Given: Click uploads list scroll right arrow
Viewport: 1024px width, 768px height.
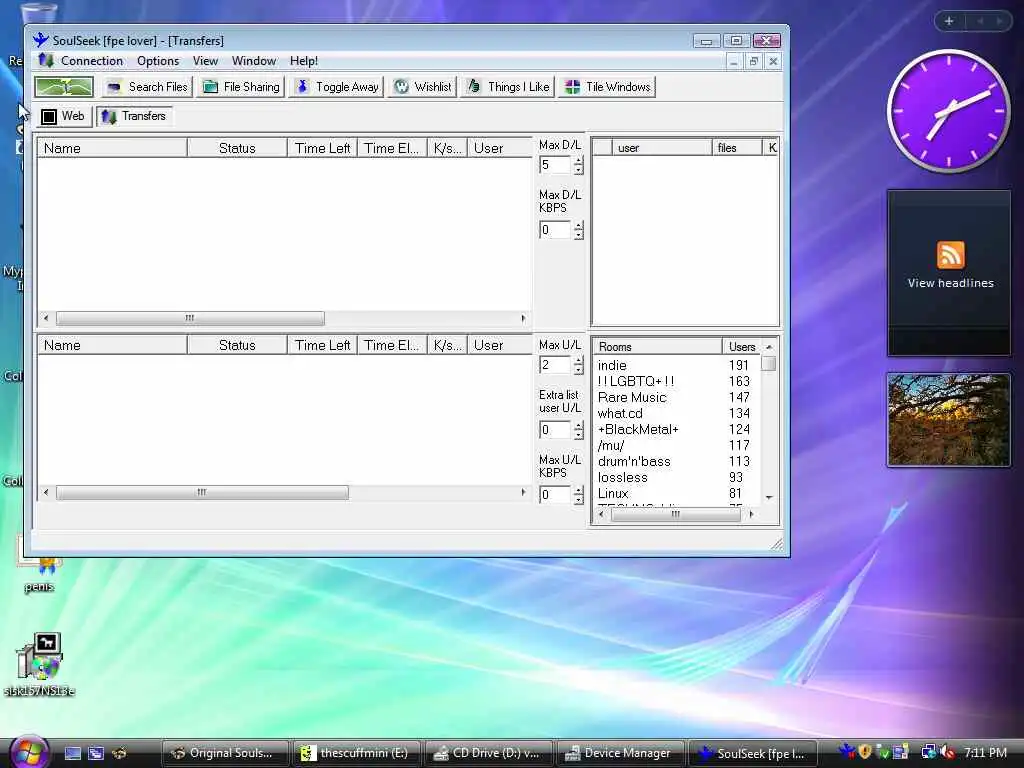Looking at the screenshot, I should click(523, 492).
